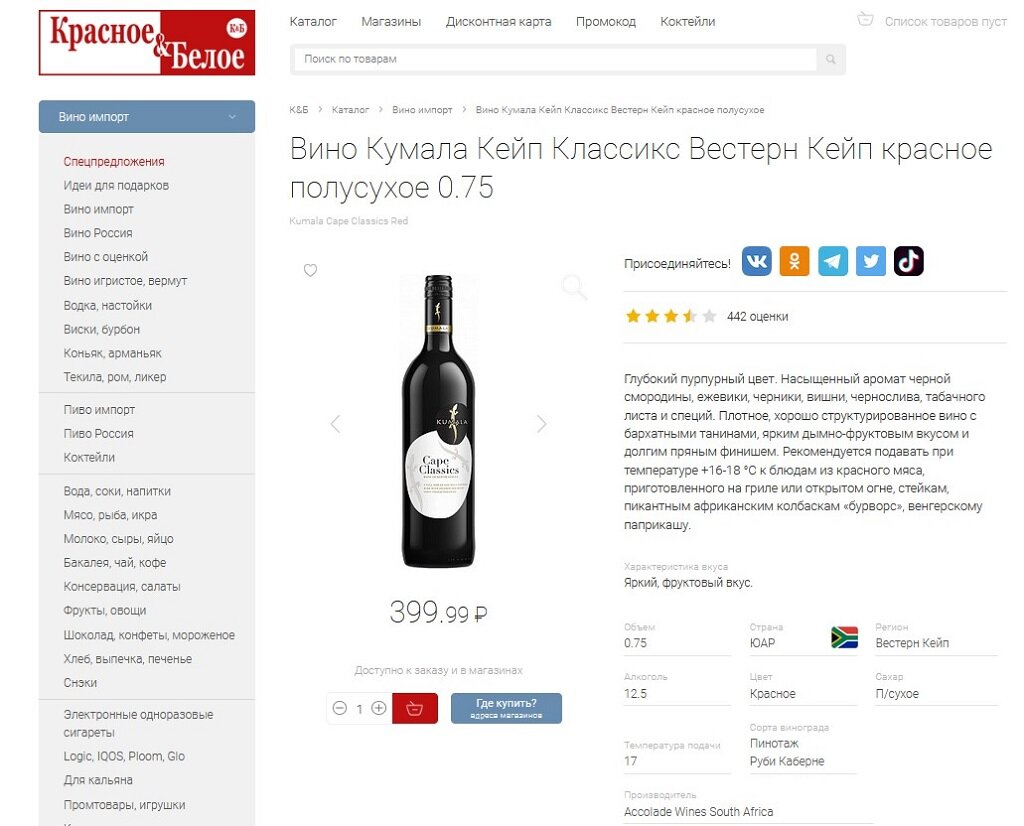Viewport: 1024px width, 826px height.
Task: Show next product photo with right arrow
Action: [541, 423]
